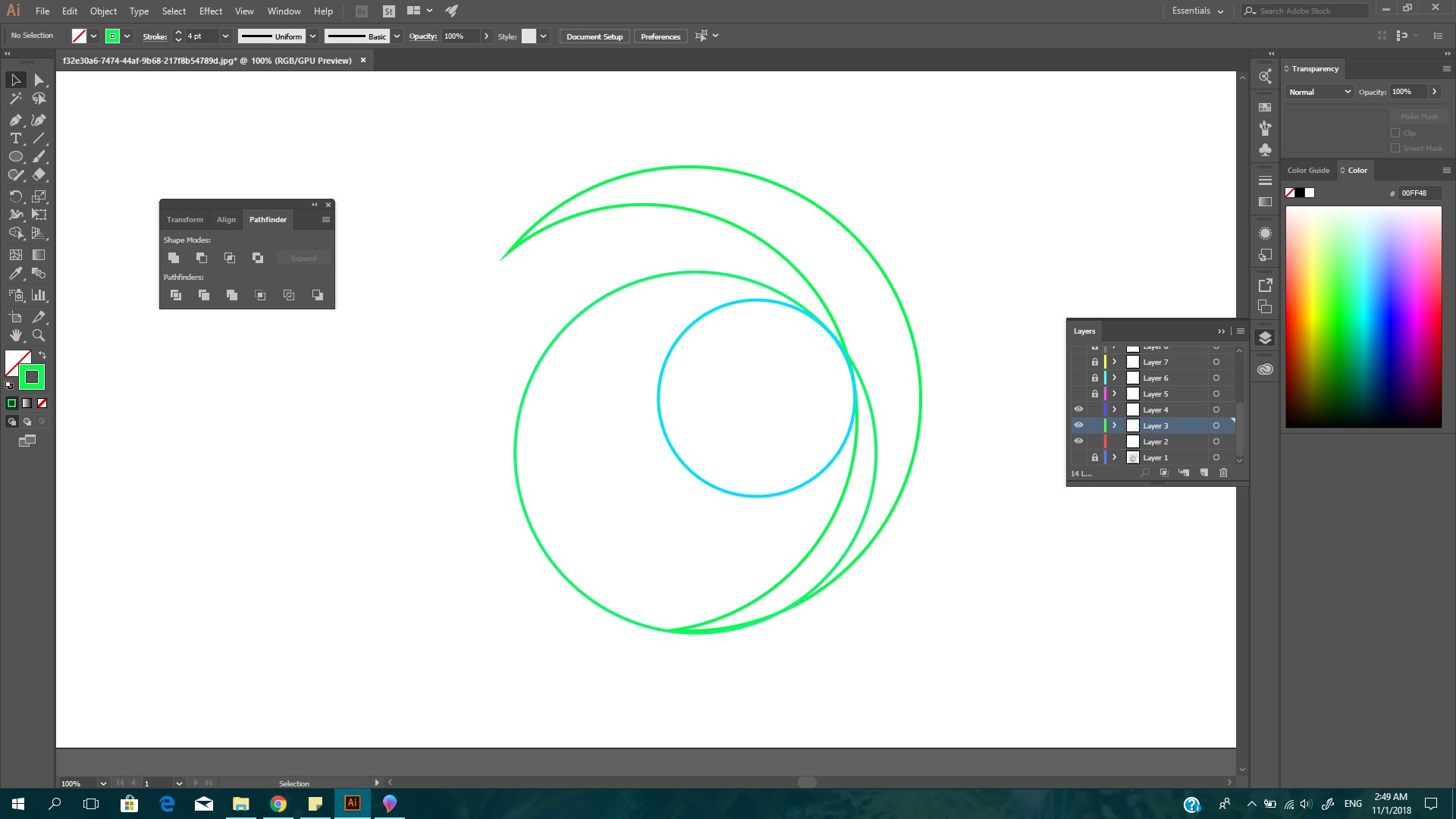Screen dimensions: 1456x819
Task: Open the Object menu
Action: 103,11
